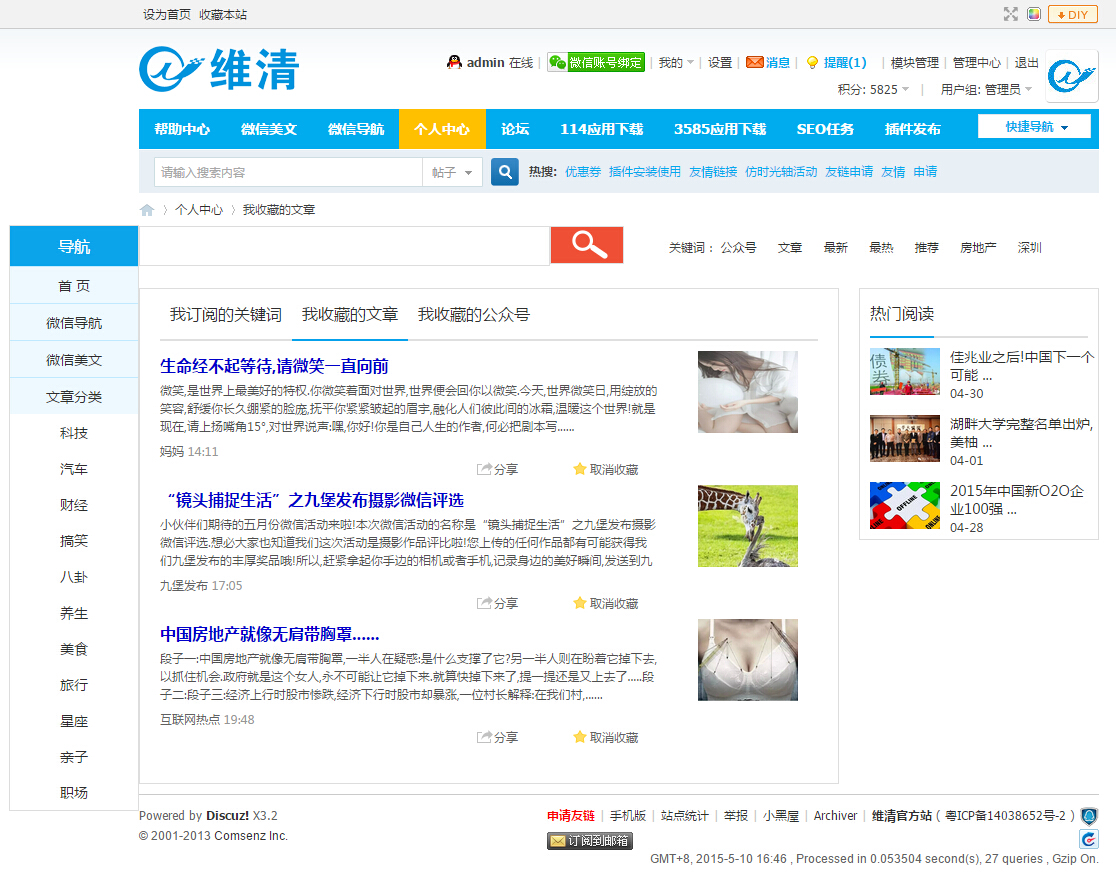The width and height of the screenshot is (1116, 884).
Task: Click 科技 category in sidebar
Action: pos(74,433)
